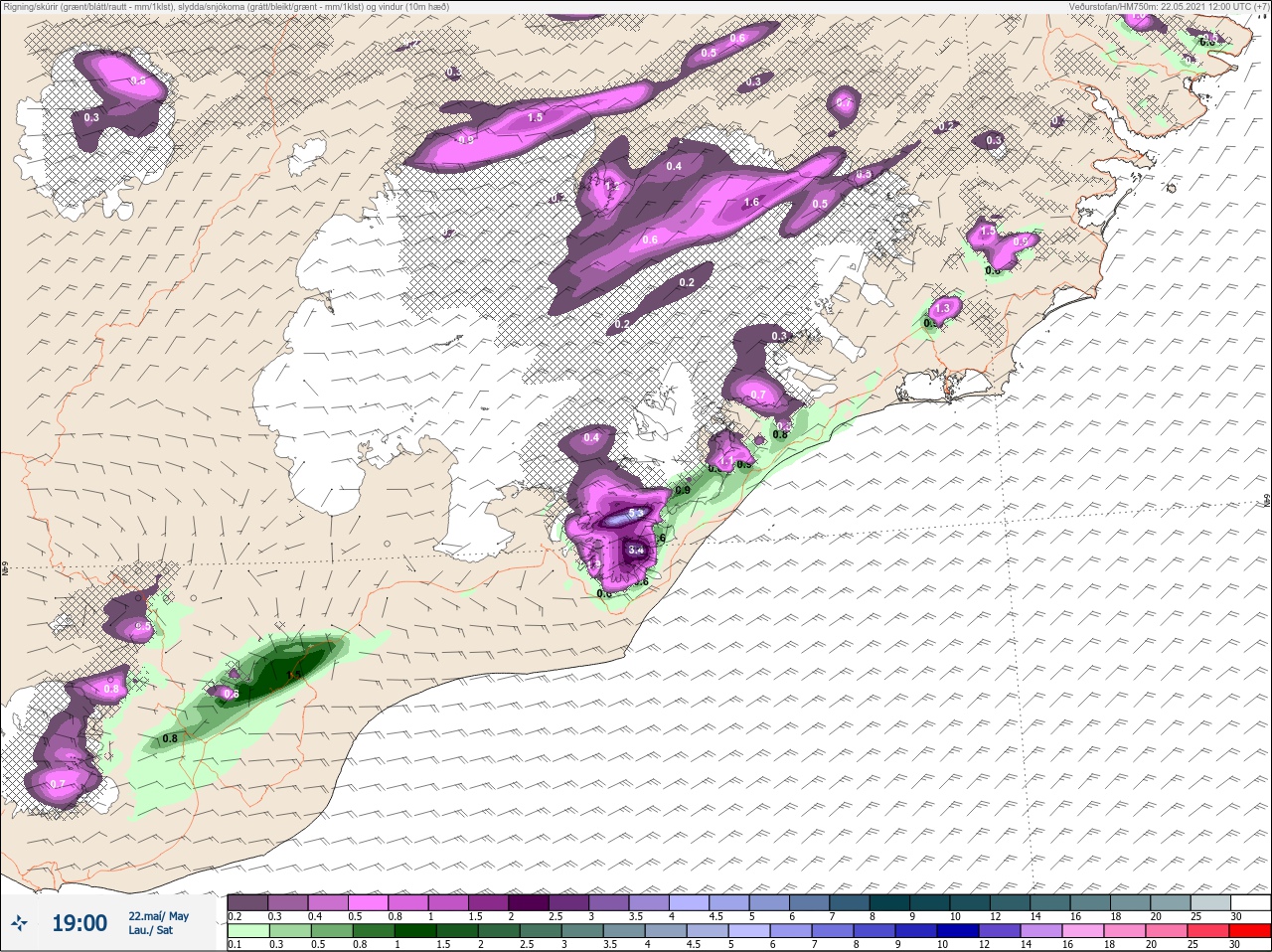
Task: Pick the pale lavender 4–4.5 snow legend swatch
Action: tap(691, 902)
